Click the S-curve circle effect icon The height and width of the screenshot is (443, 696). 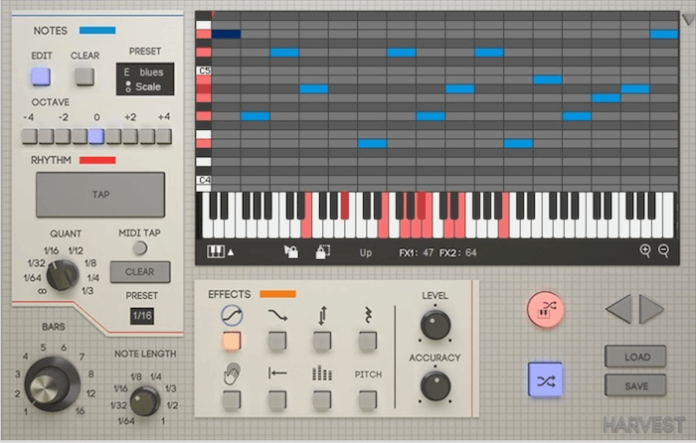(x=232, y=315)
